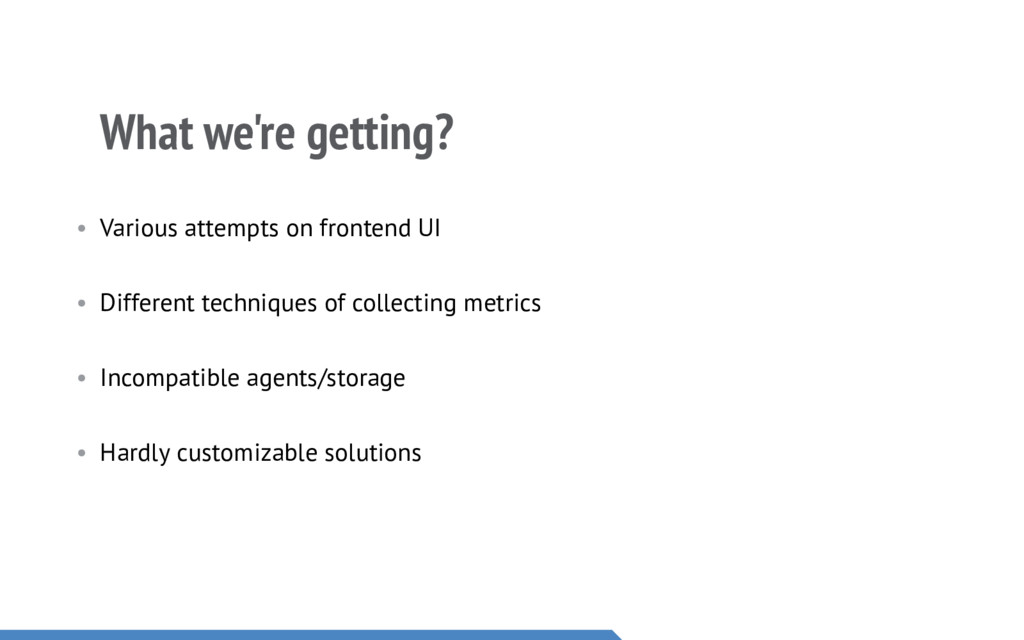Screen dimensions: 1024x640
Task: Click the bullet dot before "Hardly customizable"
Action: point(82,454)
